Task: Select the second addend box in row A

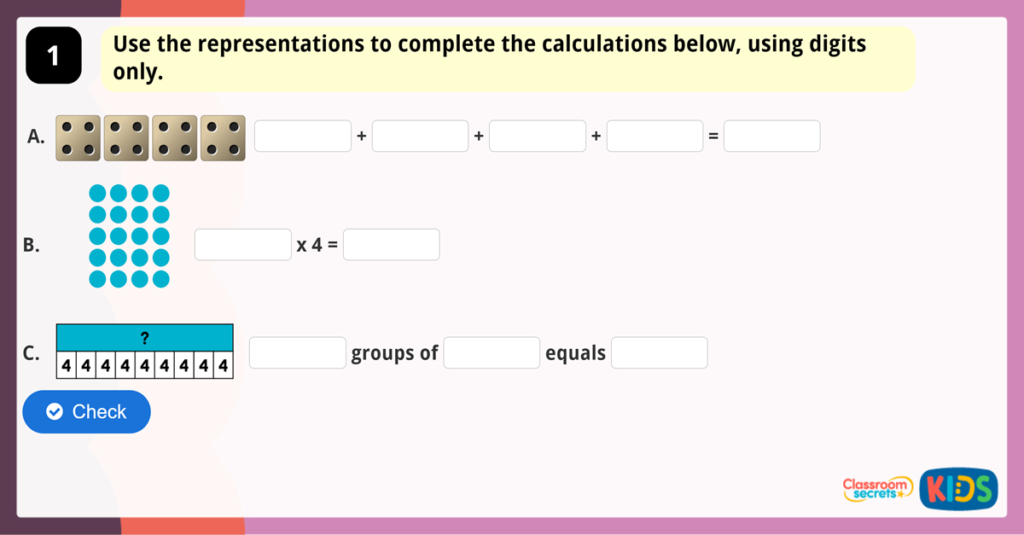Action: (420, 136)
